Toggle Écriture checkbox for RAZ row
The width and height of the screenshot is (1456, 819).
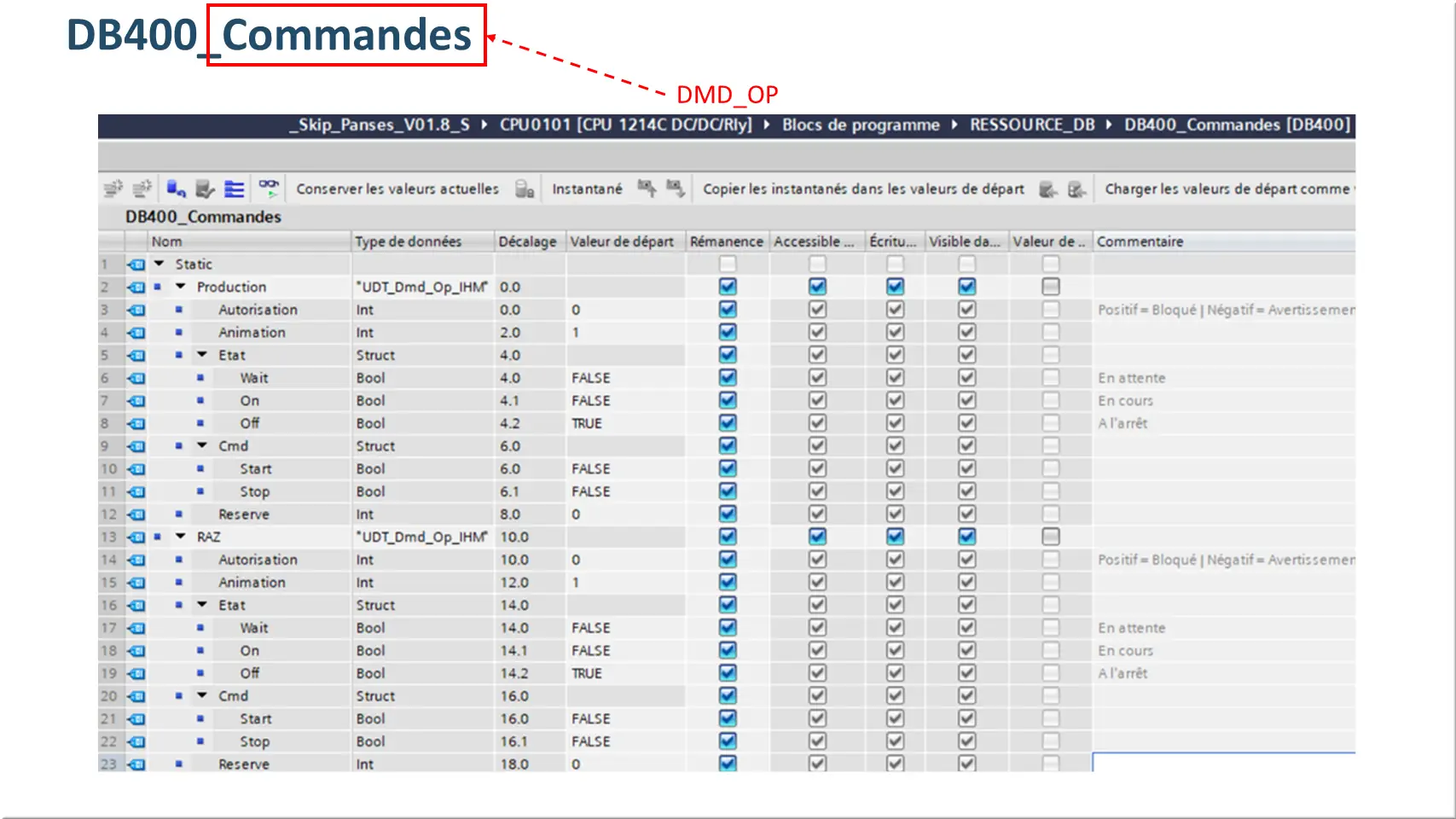point(895,537)
